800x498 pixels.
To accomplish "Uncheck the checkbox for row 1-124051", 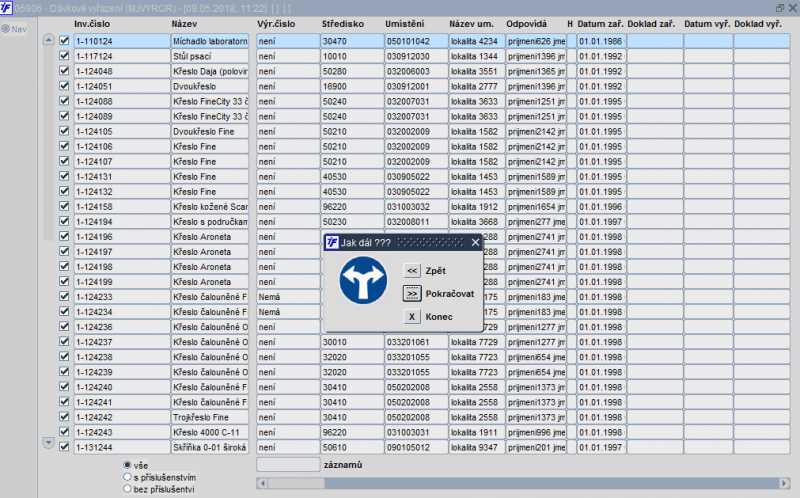I will pos(64,86).
